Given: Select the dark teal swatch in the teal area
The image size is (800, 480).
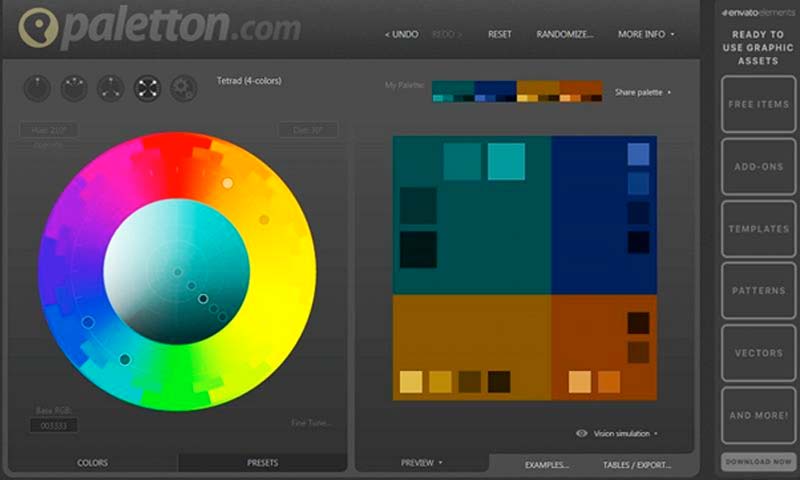Looking at the screenshot, I should point(418,206).
